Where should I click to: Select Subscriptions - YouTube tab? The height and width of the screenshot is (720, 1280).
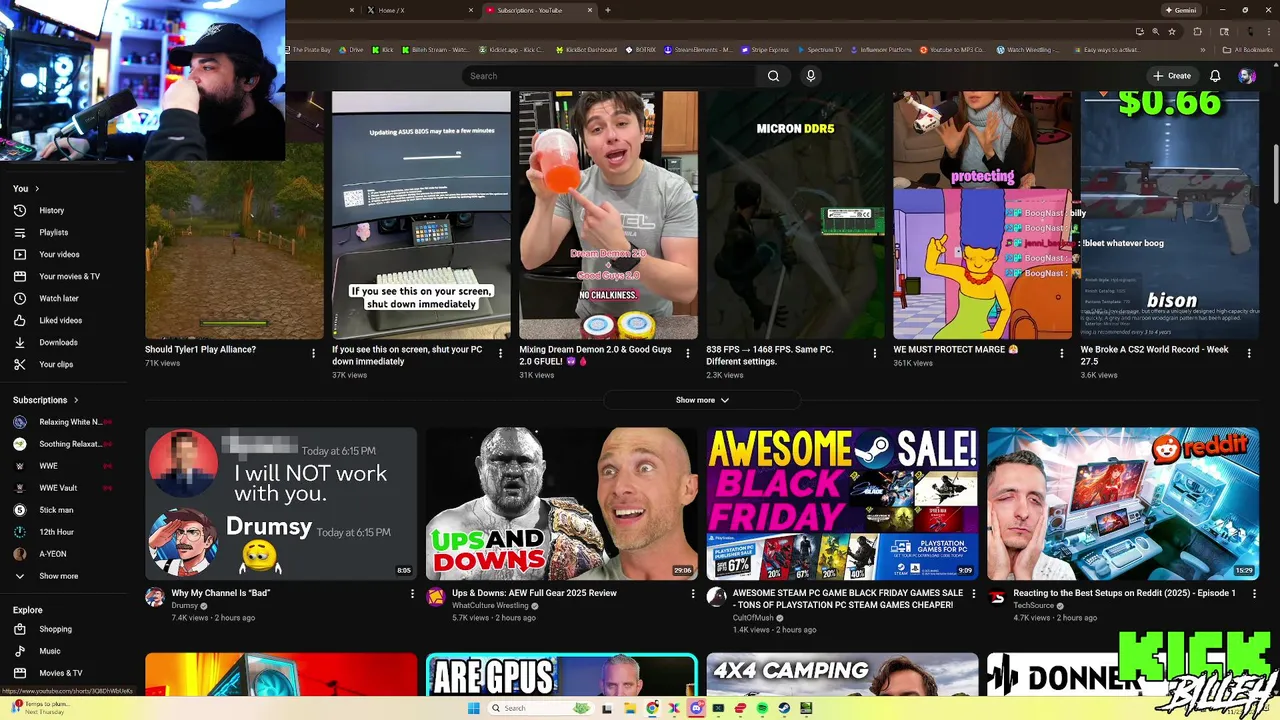click(538, 10)
